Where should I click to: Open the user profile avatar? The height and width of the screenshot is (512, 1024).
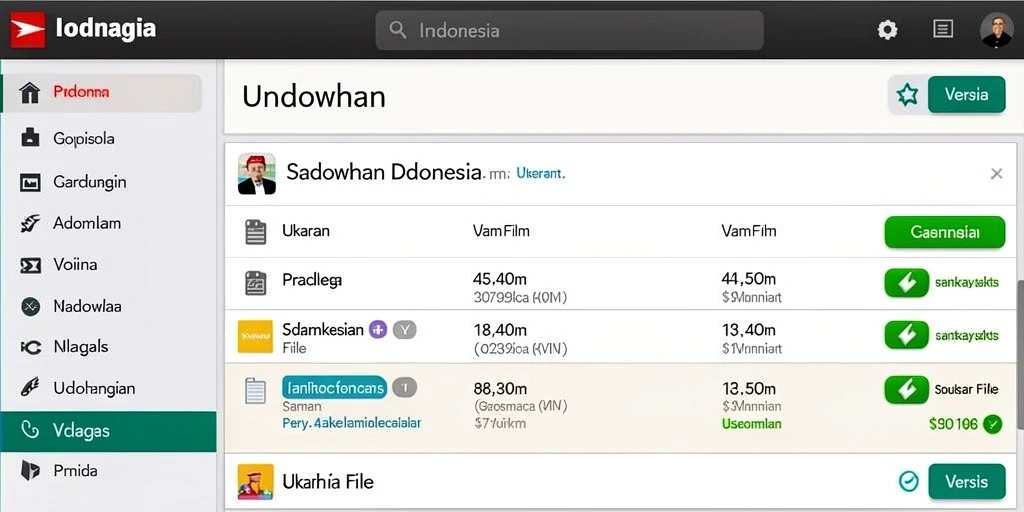click(997, 30)
